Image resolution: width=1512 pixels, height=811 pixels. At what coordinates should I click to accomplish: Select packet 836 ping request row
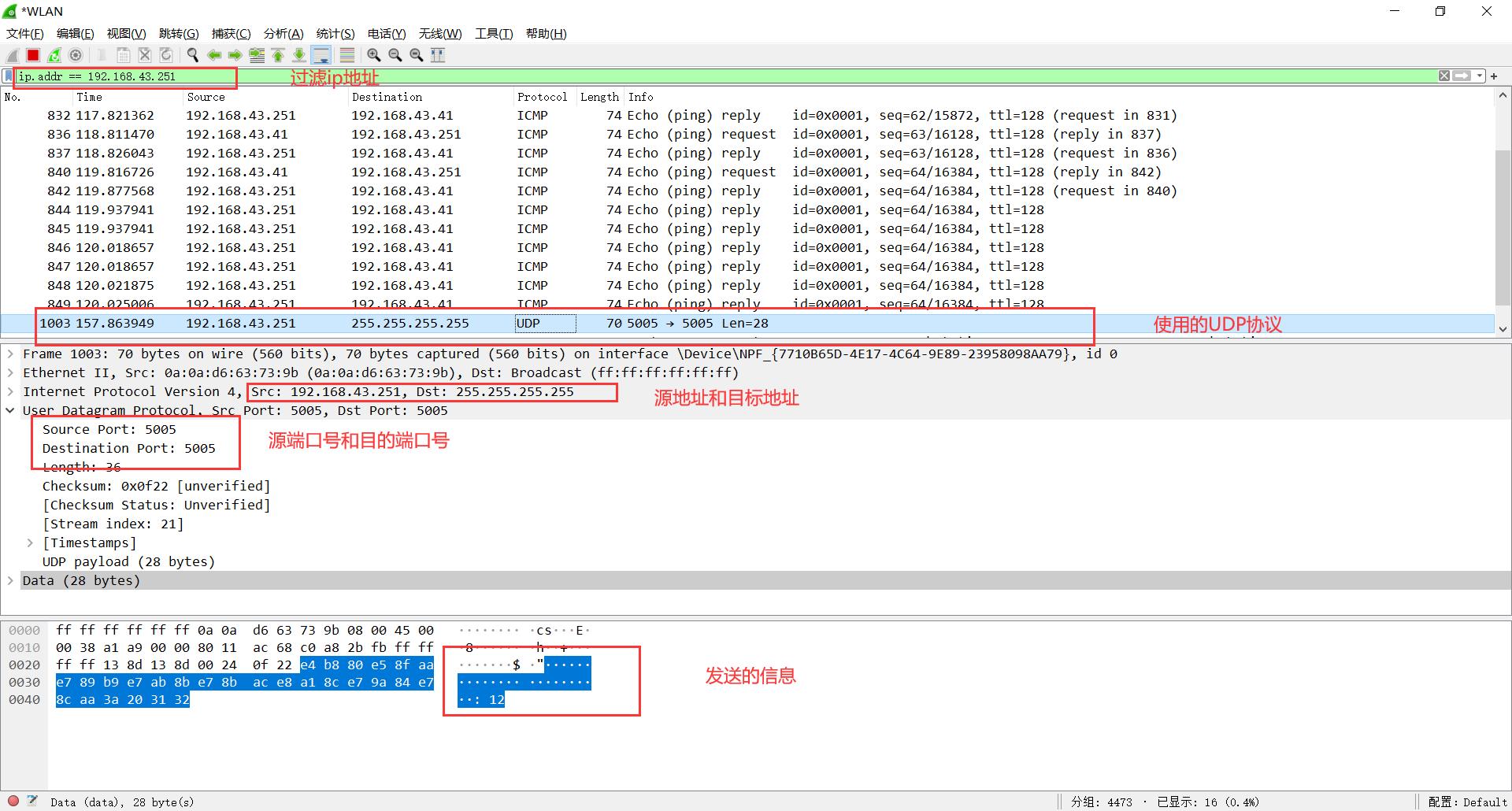coord(747,135)
